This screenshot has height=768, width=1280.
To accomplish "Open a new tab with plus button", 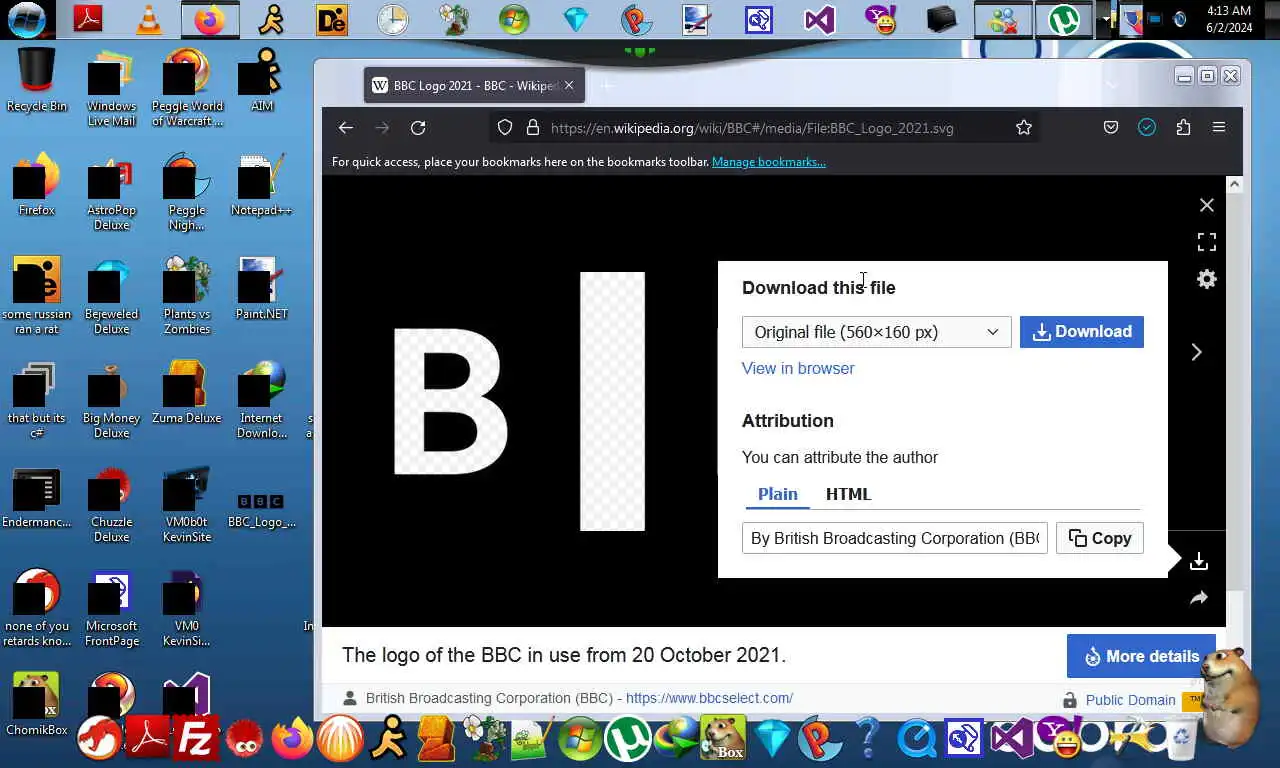I will tap(607, 86).
